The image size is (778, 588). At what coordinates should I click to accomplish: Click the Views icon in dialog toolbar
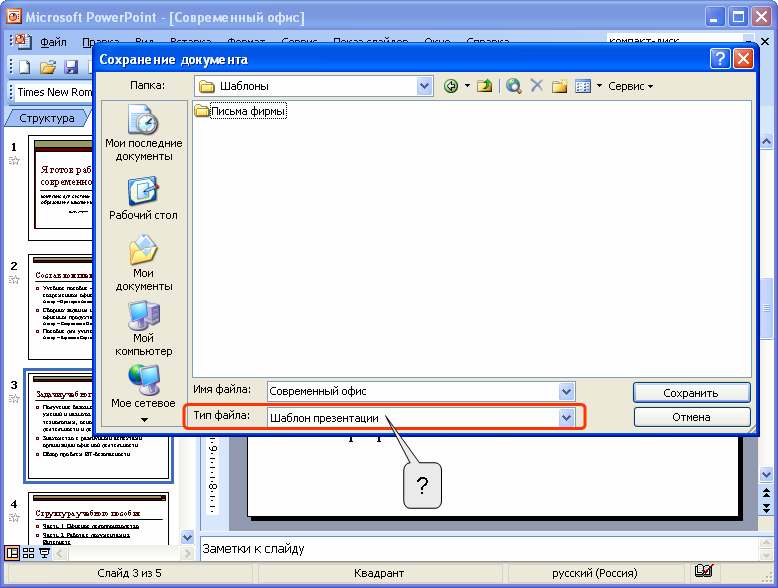[583, 86]
